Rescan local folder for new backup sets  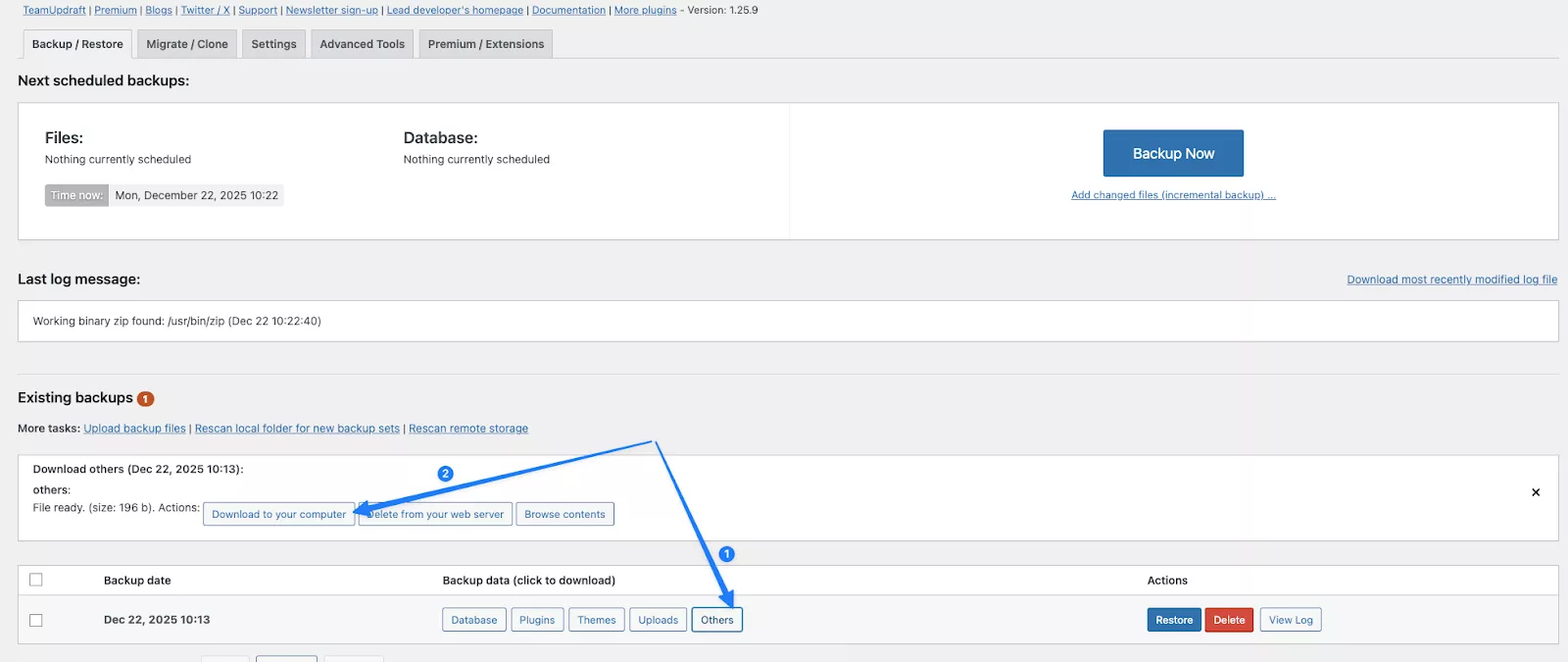(297, 429)
